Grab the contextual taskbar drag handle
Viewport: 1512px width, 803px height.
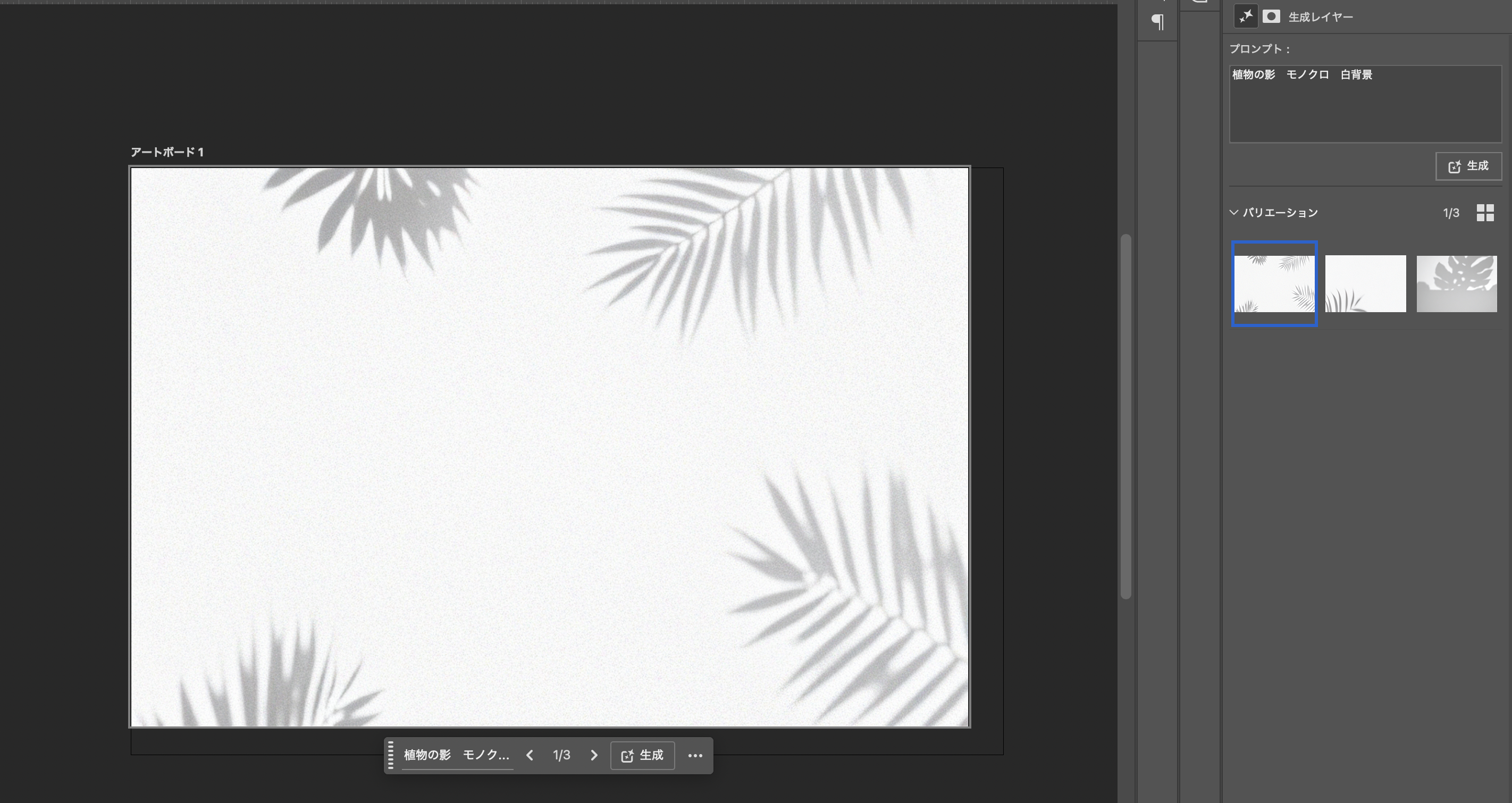coord(391,756)
